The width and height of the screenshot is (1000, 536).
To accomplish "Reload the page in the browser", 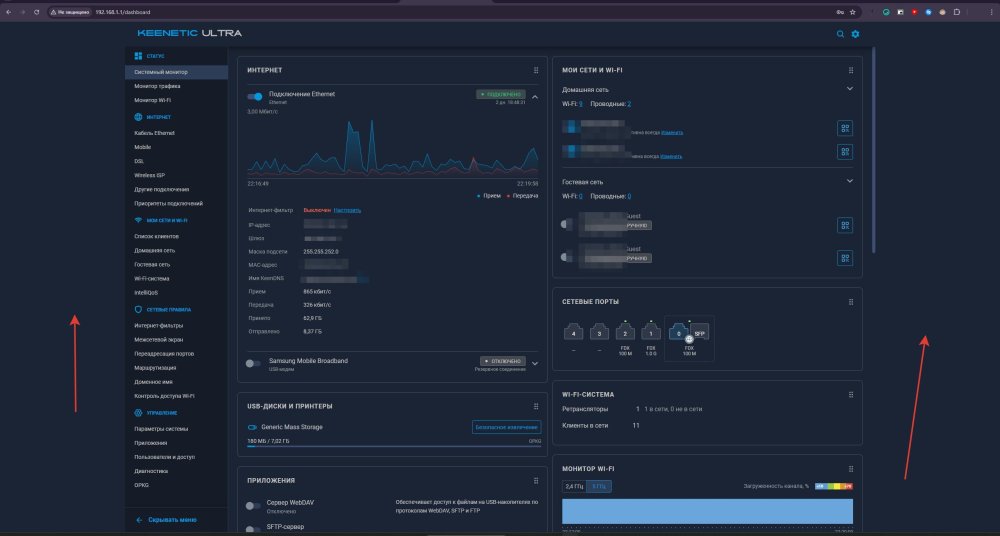I will pyautogui.click(x=36, y=12).
